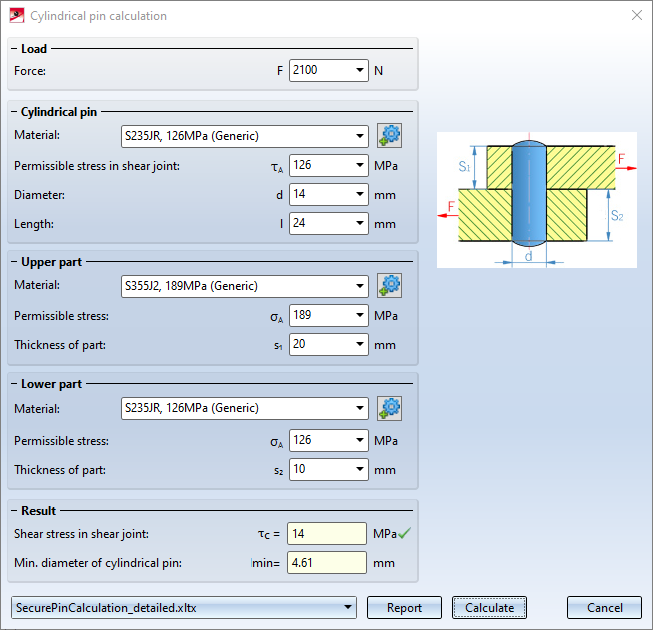Close the Cylindrical pin calculation dialog
The height and width of the screenshot is (630, 653).
tap(637, 15)
